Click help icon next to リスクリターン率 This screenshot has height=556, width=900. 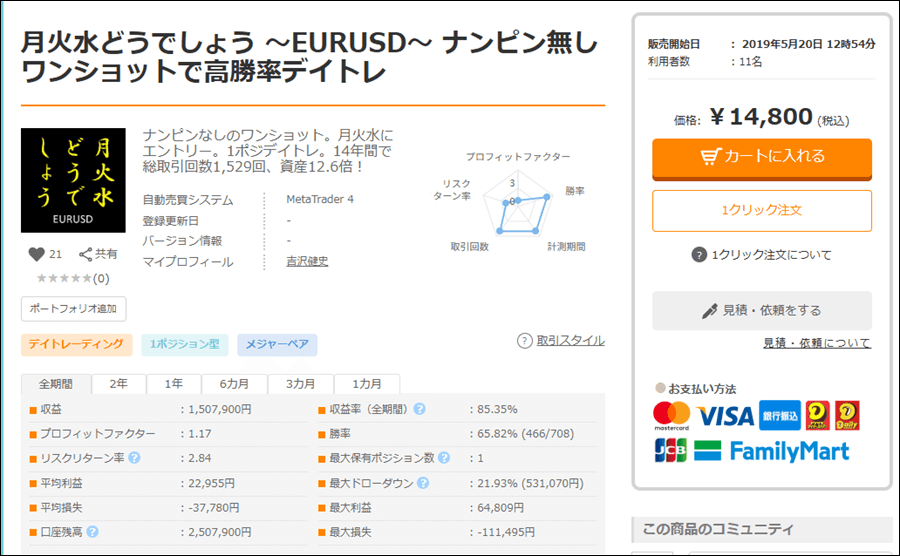click(x=134, y=458)
